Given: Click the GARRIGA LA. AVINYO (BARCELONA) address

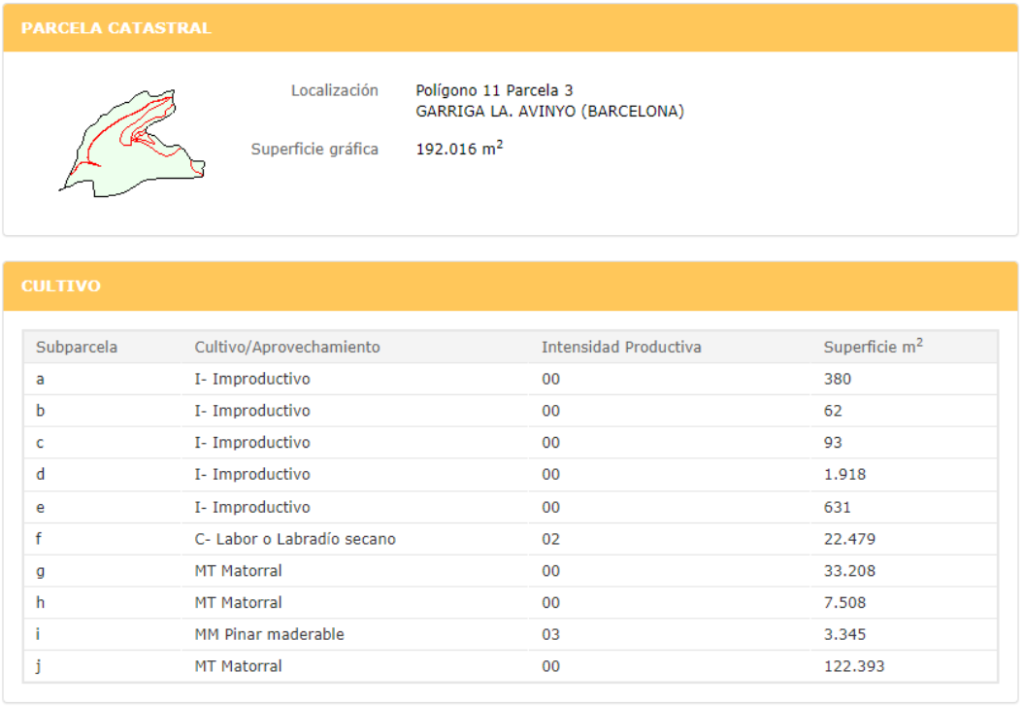Looking at the screenshot, I should coord(550,111).
